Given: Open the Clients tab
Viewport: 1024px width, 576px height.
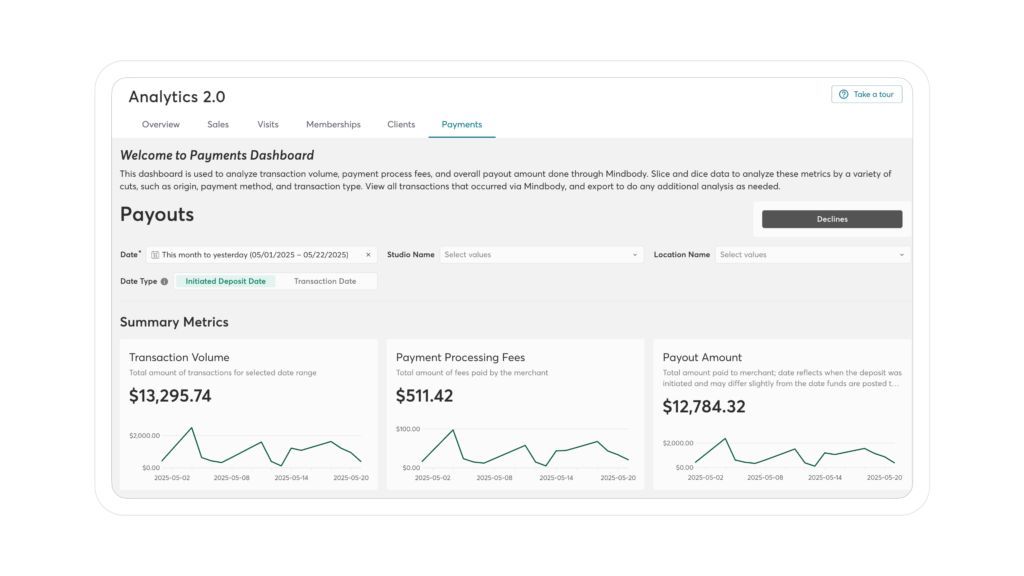Looking at the screenshot, I should pos(401,125).
